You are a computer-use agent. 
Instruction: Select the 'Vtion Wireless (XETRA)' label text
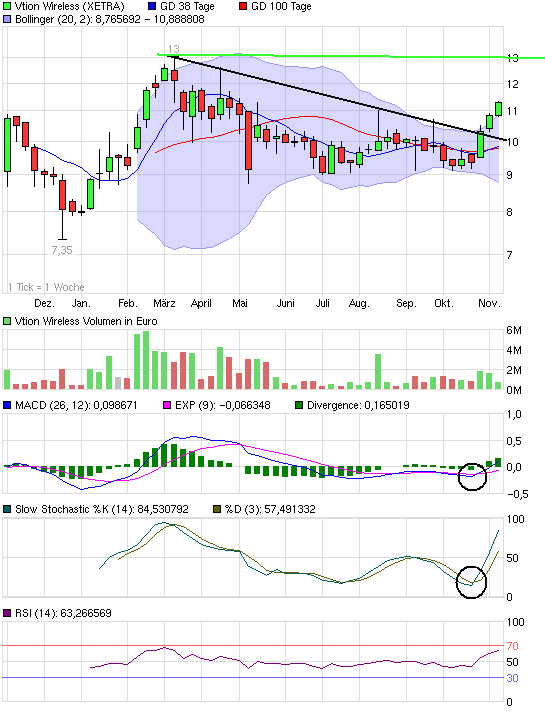tap(70, 6)
